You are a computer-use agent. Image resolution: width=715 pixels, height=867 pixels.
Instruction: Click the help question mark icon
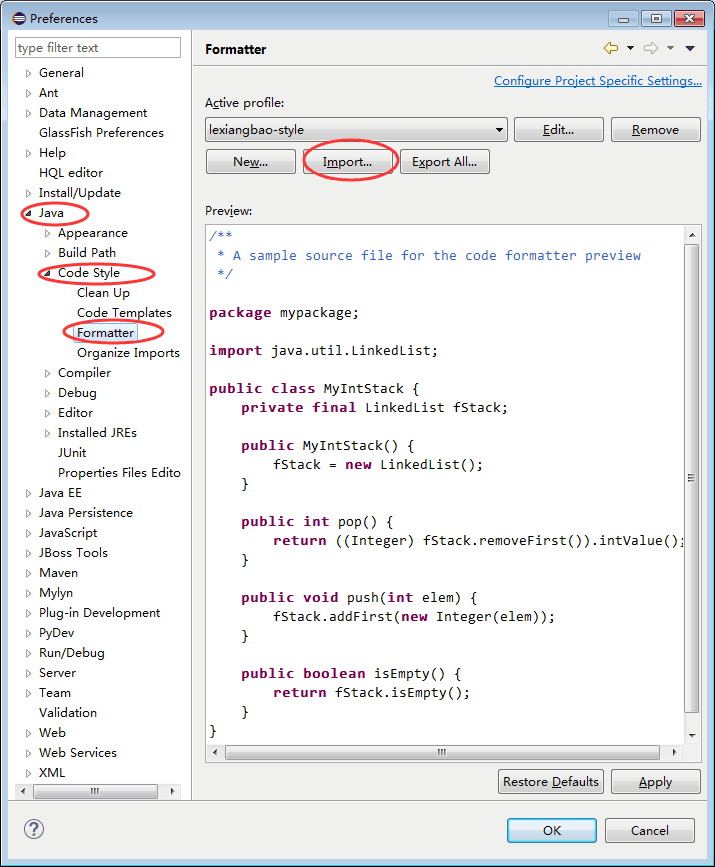click(x=34, y=829)
